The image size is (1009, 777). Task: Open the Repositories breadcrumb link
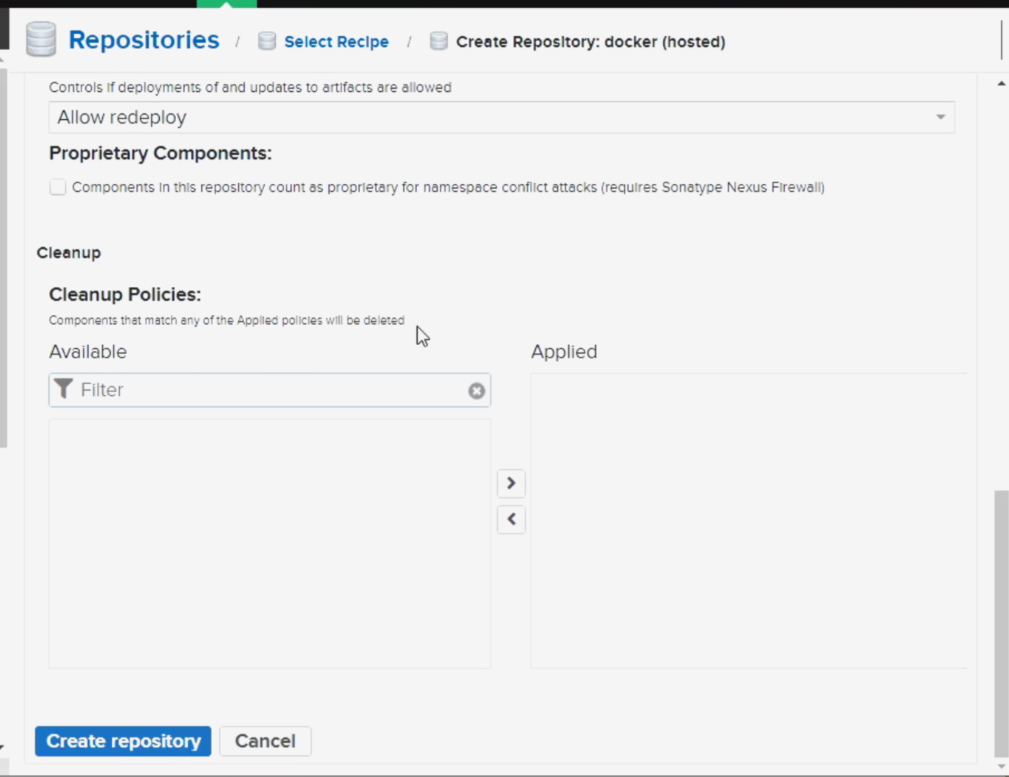143,40
